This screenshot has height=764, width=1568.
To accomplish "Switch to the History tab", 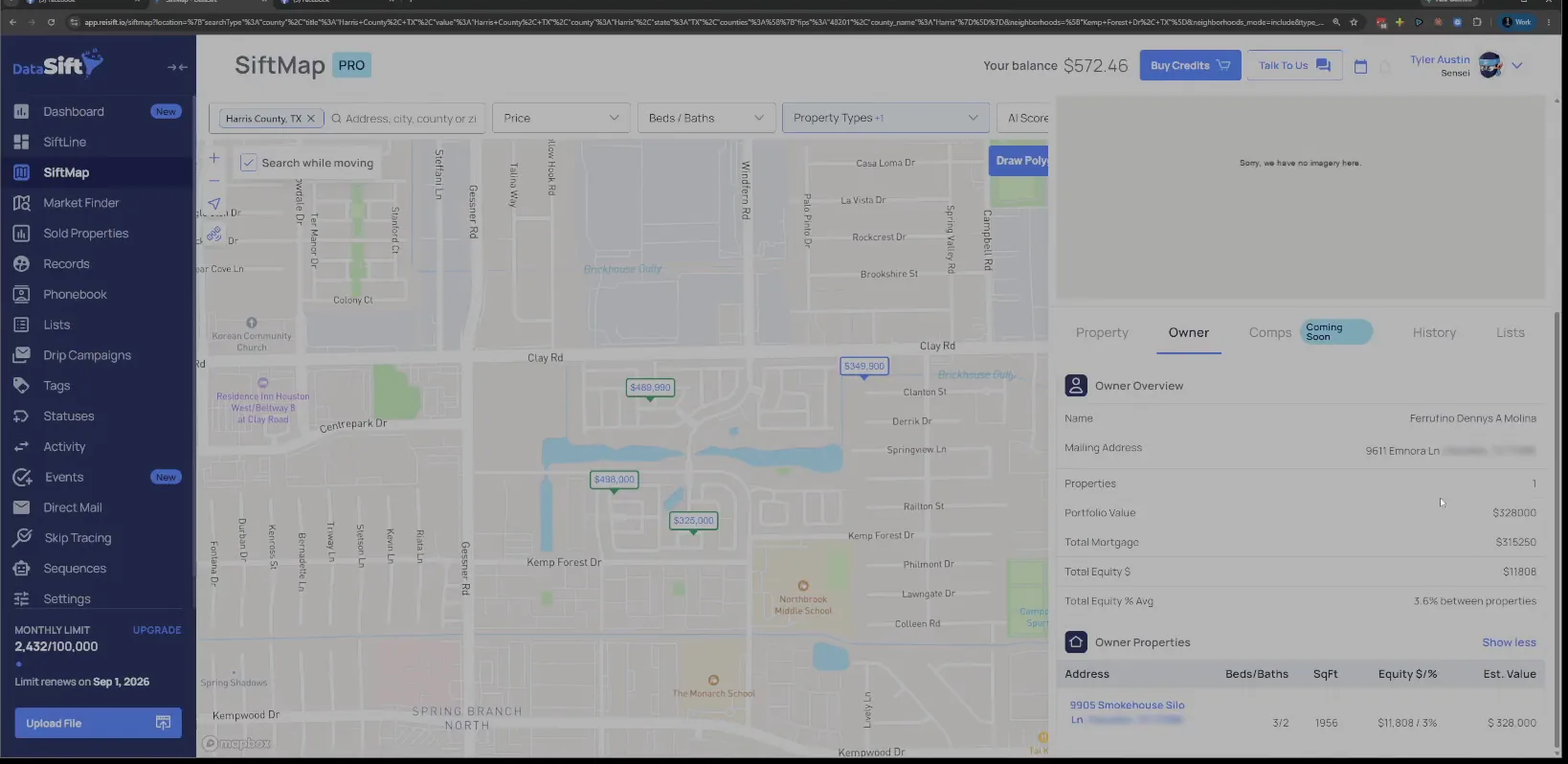I will pos(1434,333).
